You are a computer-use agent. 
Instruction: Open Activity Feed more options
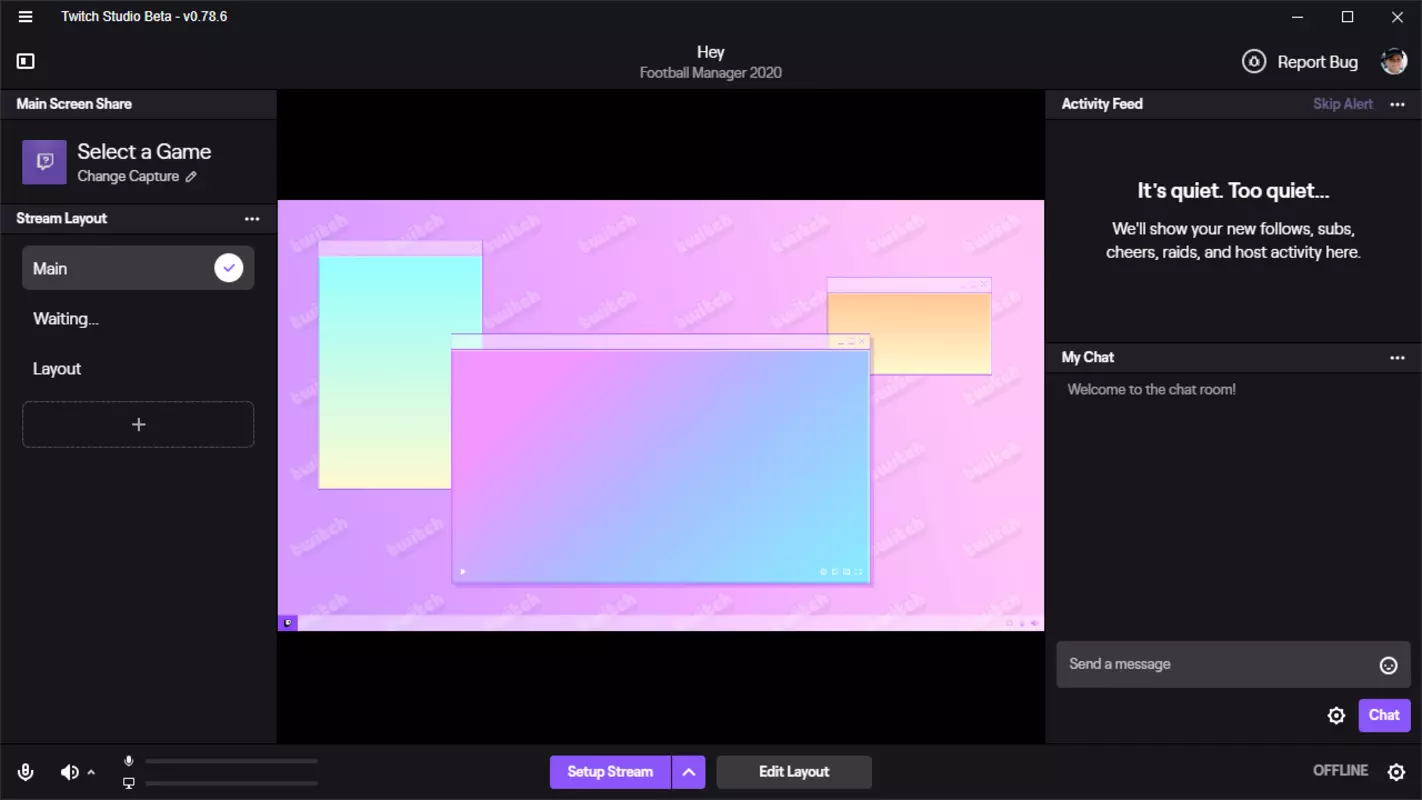1397,104
